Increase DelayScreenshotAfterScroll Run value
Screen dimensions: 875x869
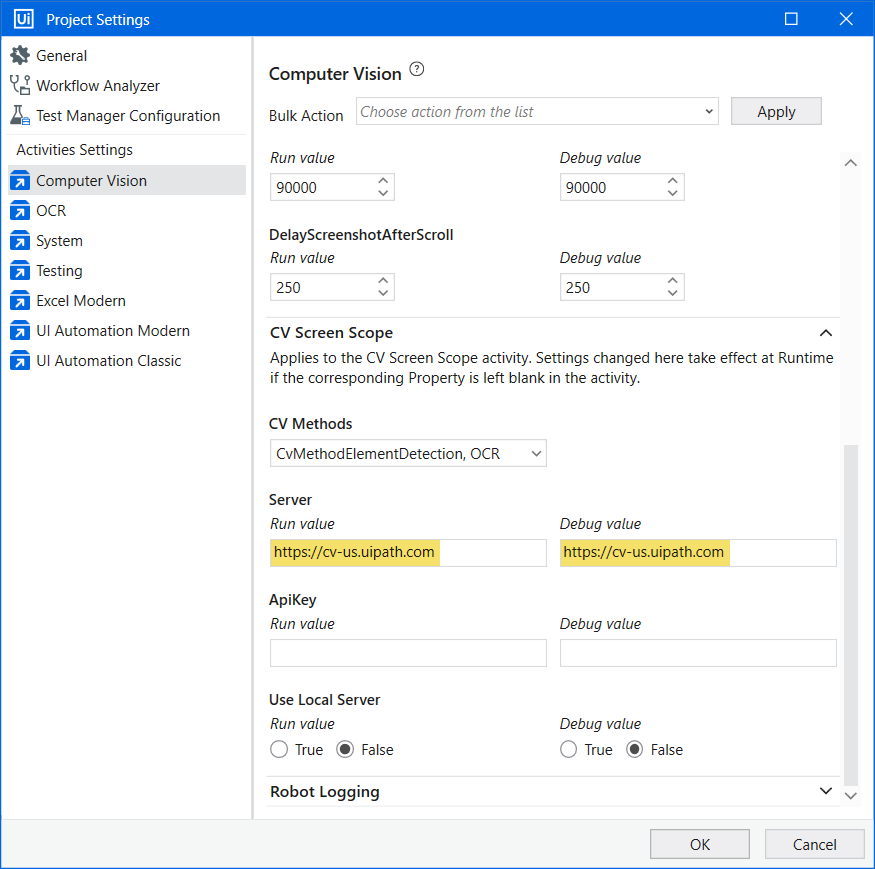383,281
